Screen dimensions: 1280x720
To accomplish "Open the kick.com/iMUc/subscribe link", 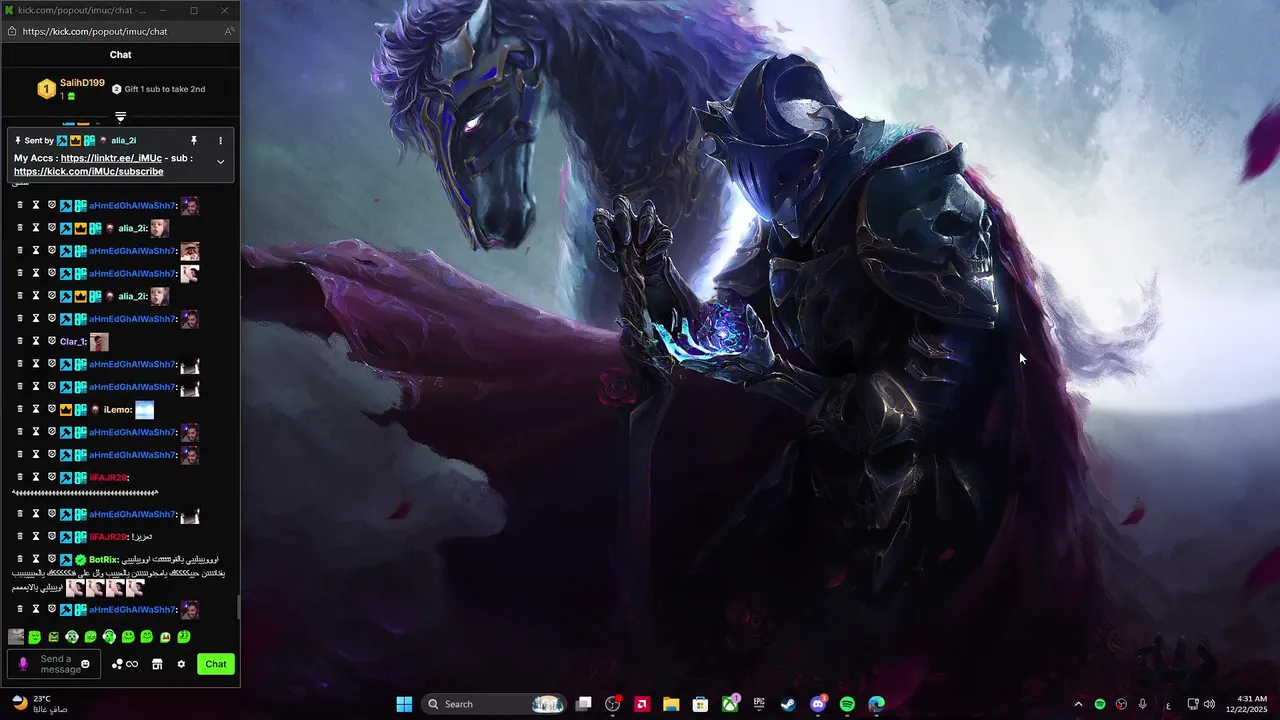I will click(88, 172).
